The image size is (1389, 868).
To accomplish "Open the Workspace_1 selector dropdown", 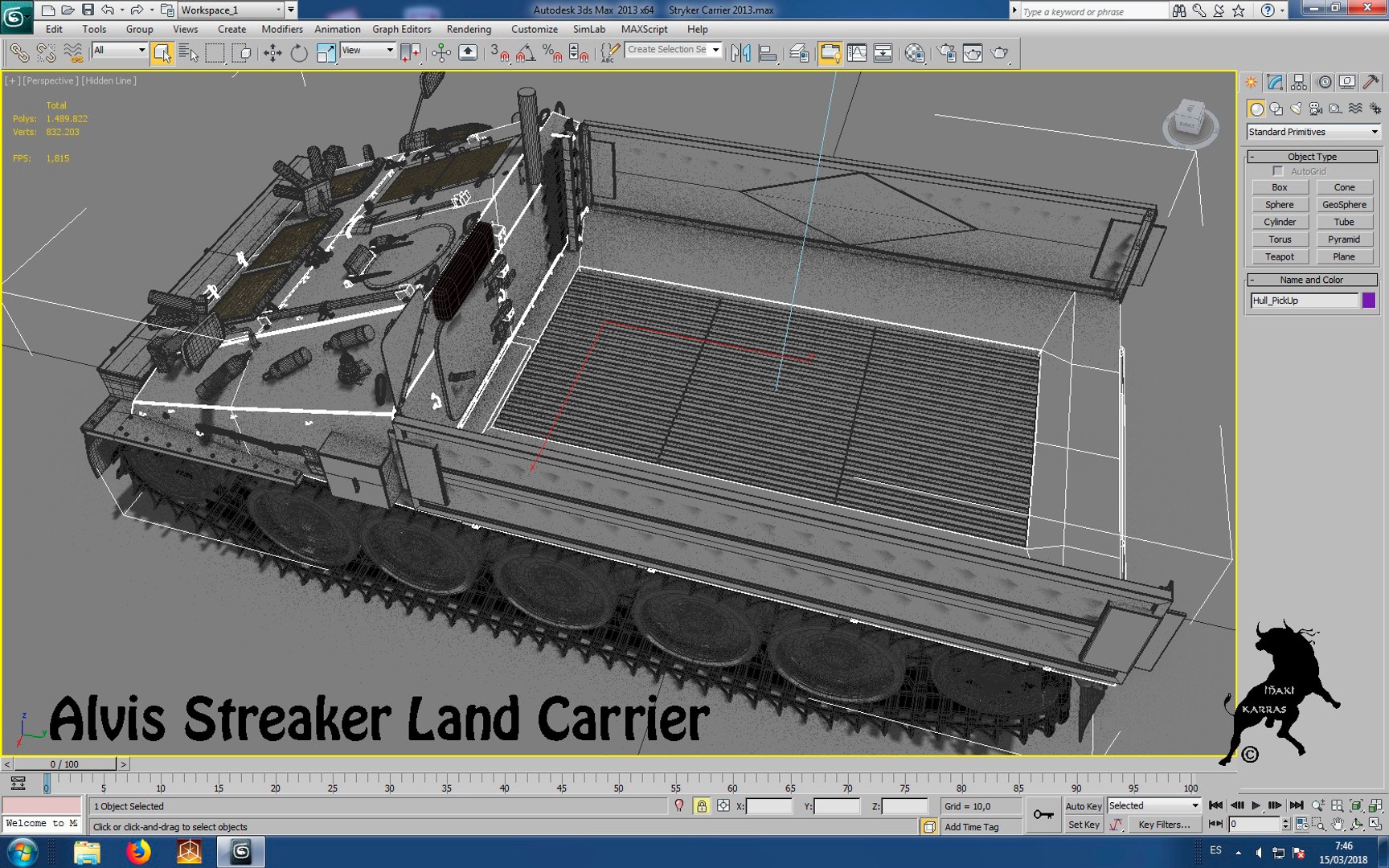I will tap(231, 10).
